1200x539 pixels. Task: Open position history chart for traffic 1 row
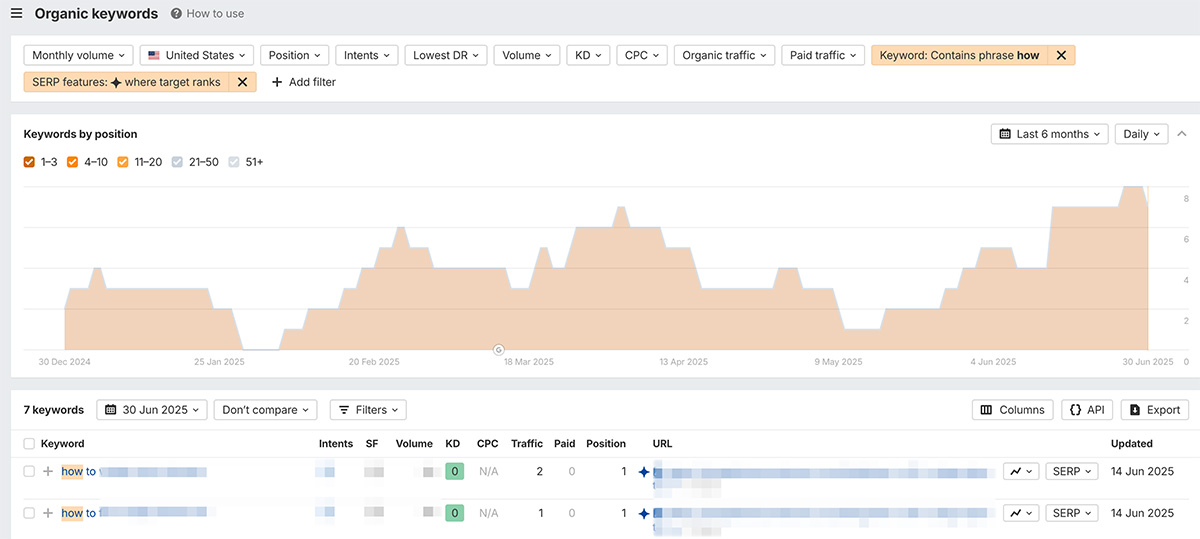(1022, 513)
